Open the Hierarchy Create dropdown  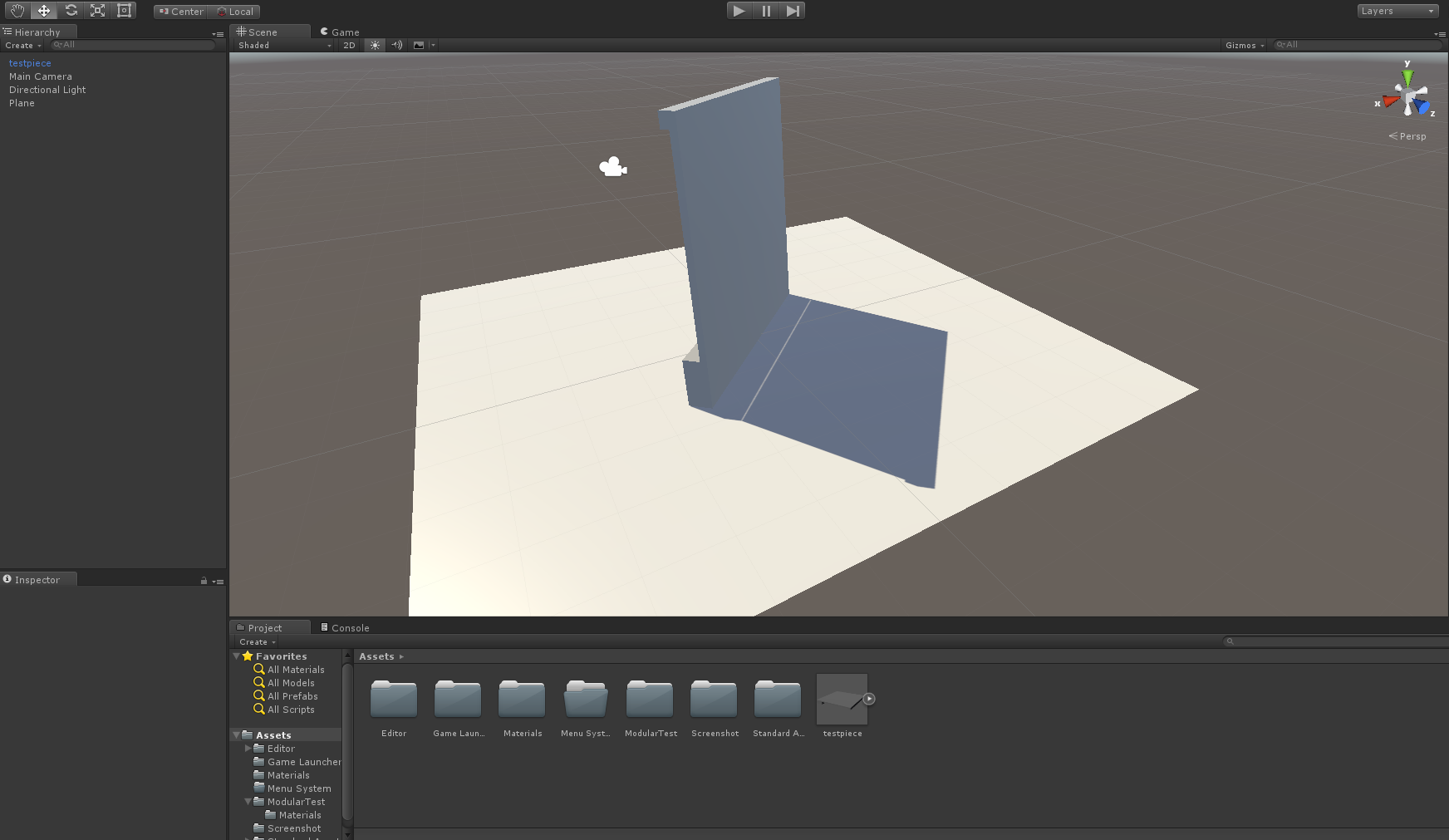pyautogui.click(x=23, y=46)
